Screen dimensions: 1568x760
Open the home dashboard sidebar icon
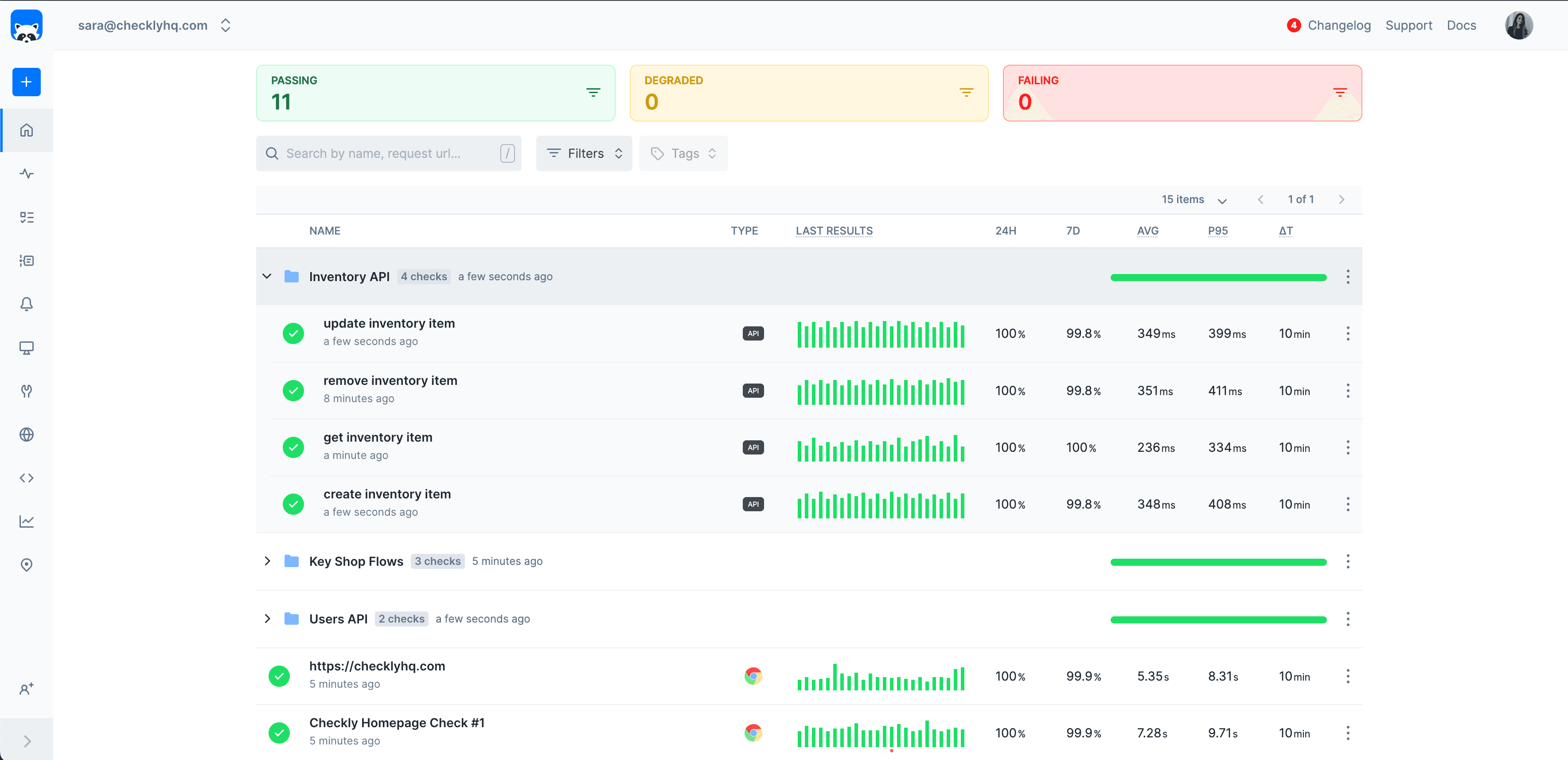tap(26, 130)
